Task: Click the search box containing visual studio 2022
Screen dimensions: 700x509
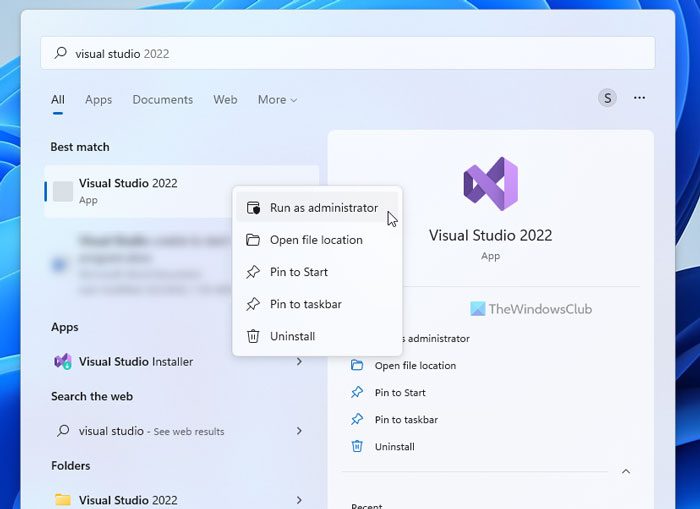Action: click(348, 53)
